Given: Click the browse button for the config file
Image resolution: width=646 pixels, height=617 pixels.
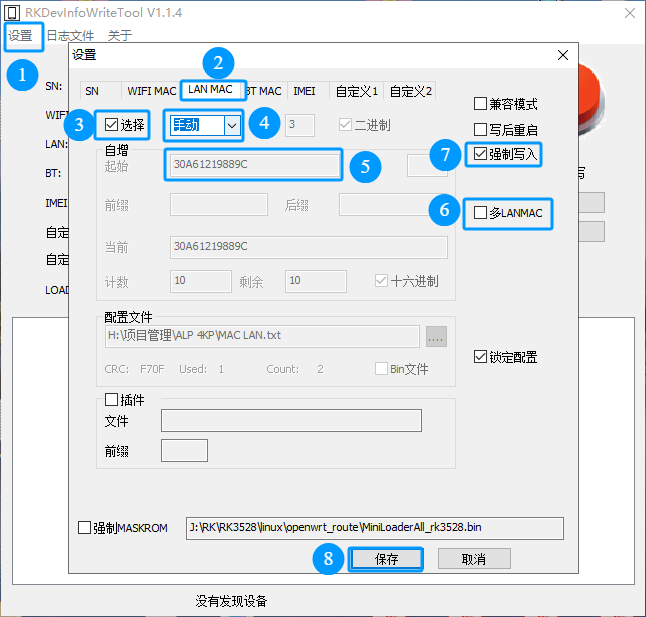Looking at the screenshot, I should pos(436,337).
